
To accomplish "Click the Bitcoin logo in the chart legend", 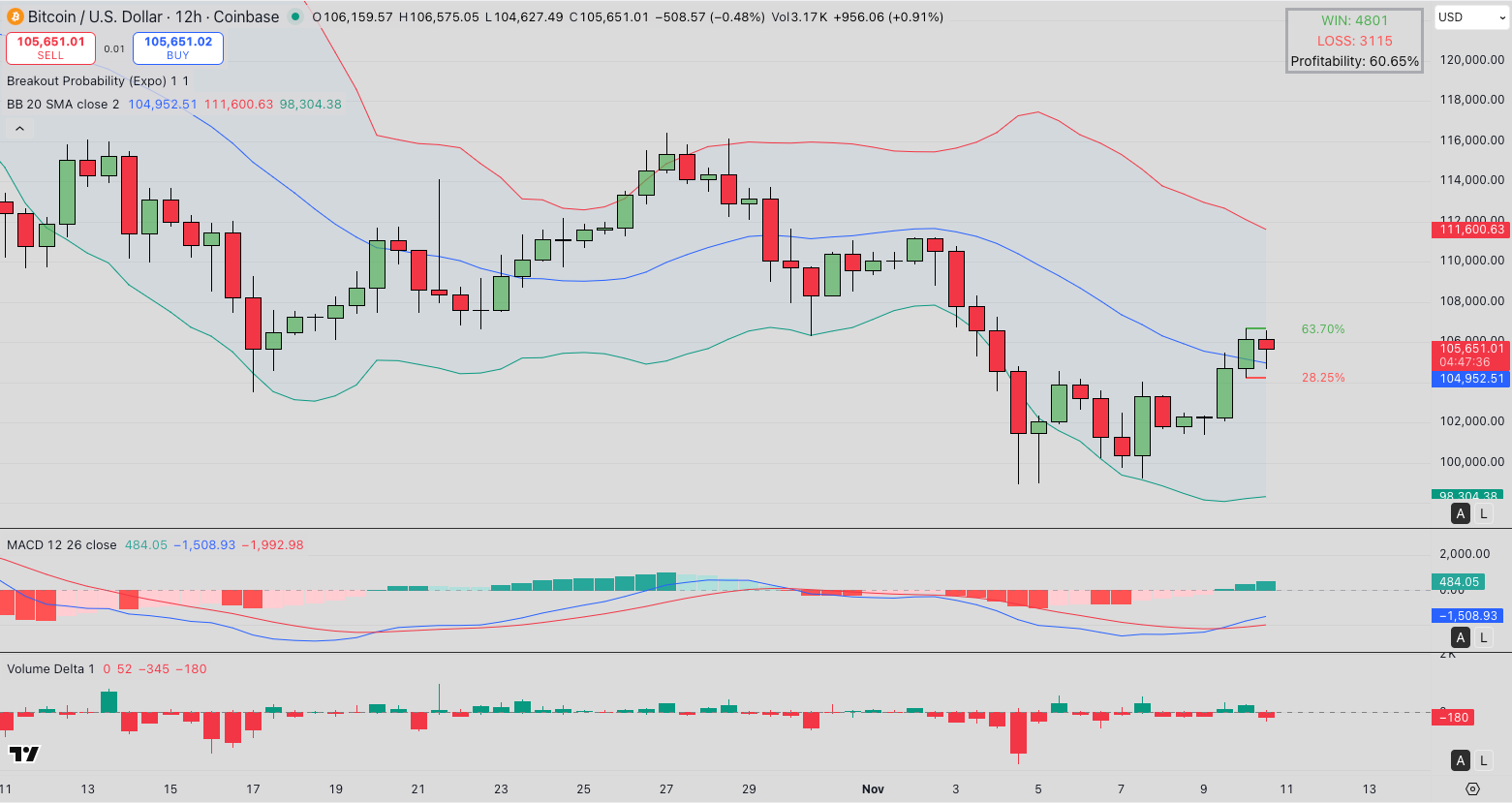I will pos(15,16).
